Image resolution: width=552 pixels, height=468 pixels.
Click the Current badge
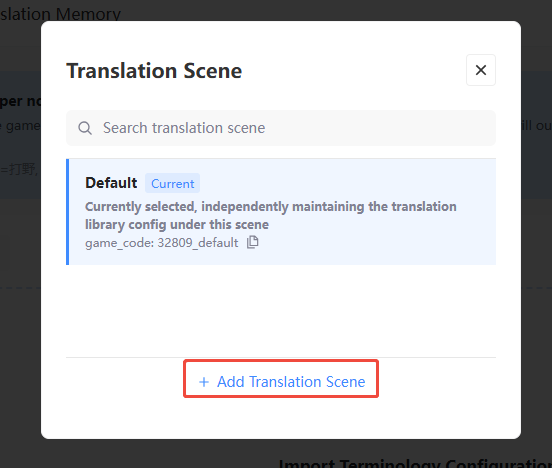(x=172, y=183)
